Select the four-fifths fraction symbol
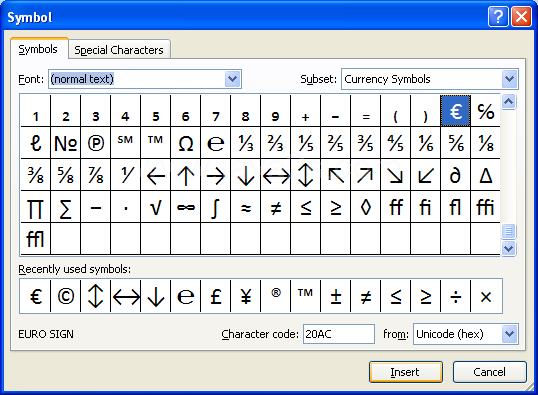The image size is (538, 395). point(396,143)
